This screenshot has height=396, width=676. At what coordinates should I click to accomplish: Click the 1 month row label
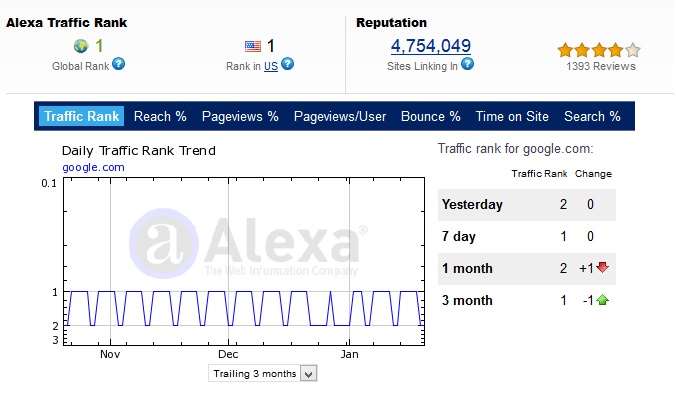467,268
